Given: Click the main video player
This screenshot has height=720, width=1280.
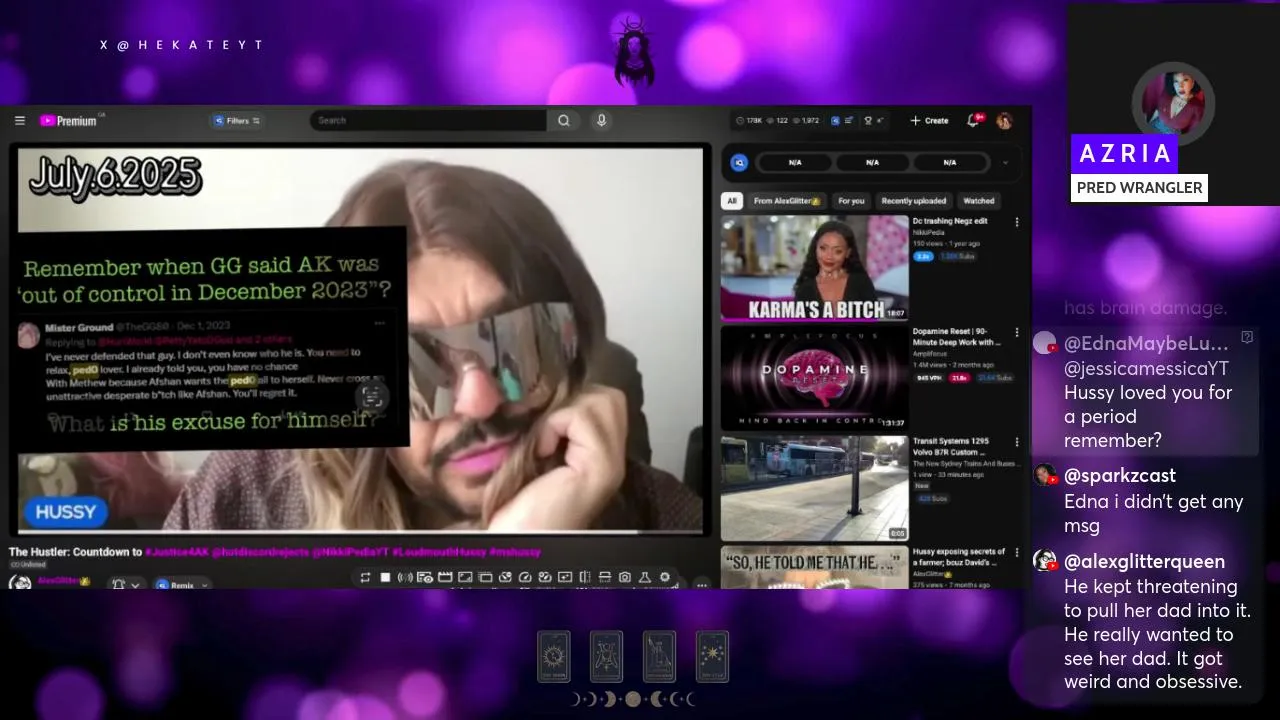Looking at the screenshot, I should pyautogui.click(x=360, y=340).
